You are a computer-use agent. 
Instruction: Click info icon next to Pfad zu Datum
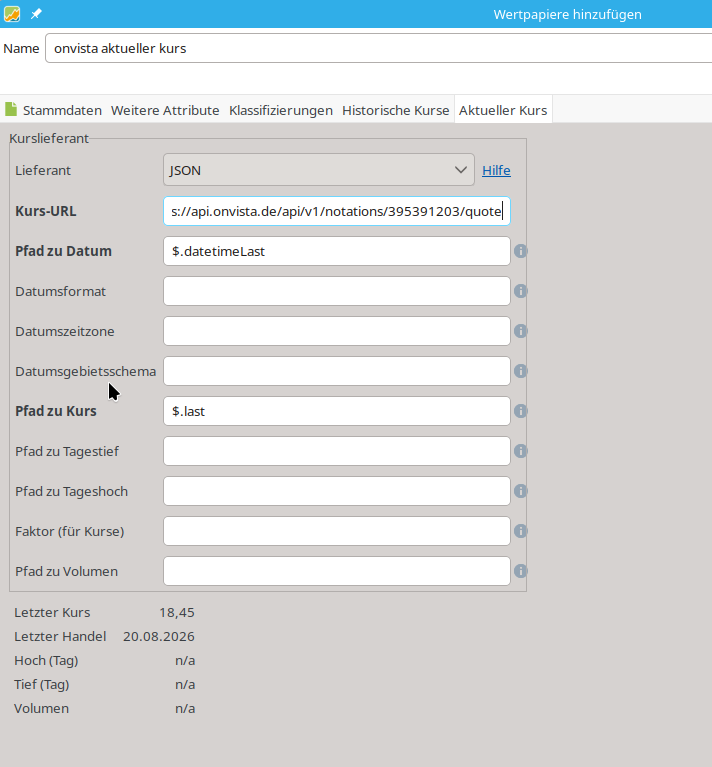pyautogui.click(x=520, y=251)
